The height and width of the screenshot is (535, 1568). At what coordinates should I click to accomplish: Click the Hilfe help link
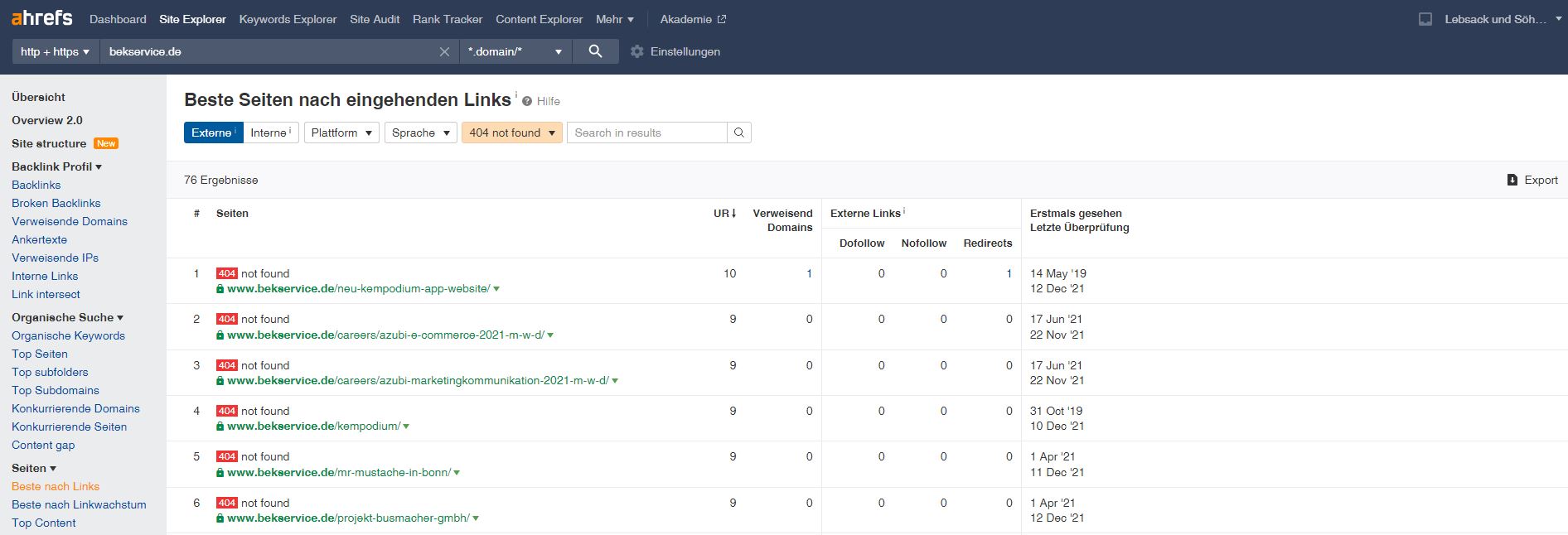coord(548,101)
